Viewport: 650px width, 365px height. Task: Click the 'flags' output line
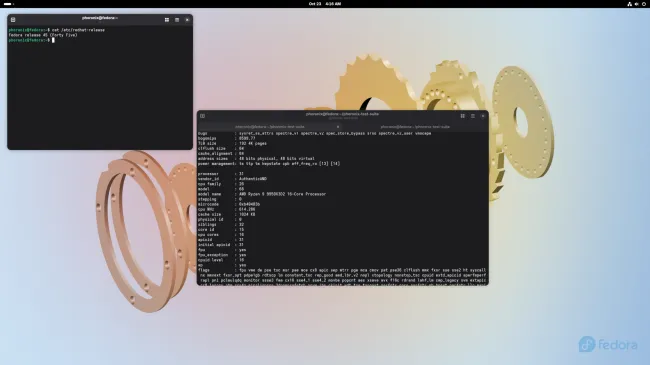tap(342, 270)
